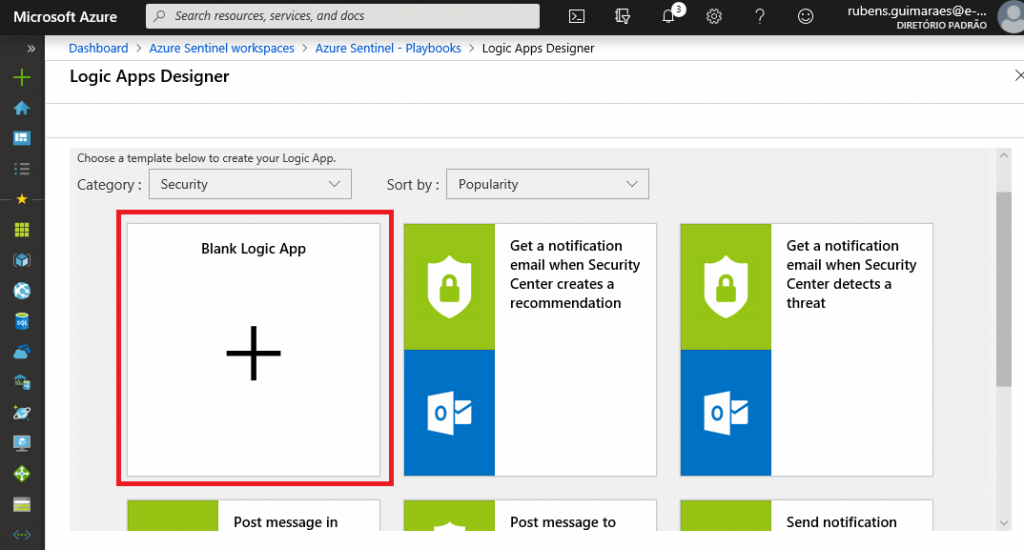Click the template list vertical scrollbar
1024x550 pixels.
click(x=1004, y=290)
